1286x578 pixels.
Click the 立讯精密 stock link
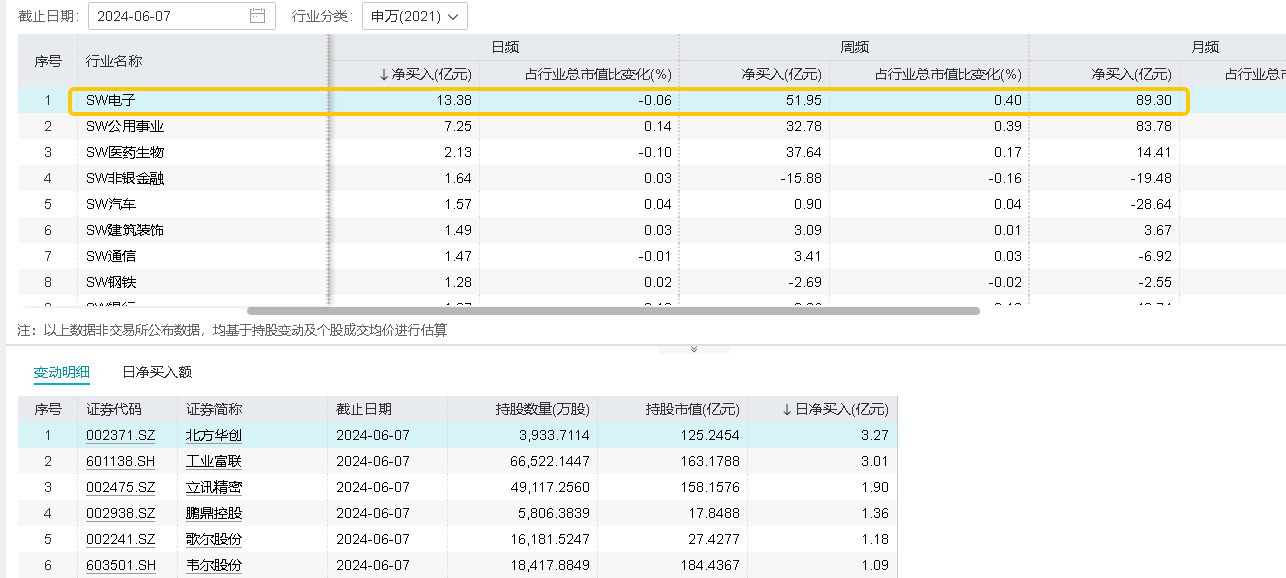(x=214, y=488)
